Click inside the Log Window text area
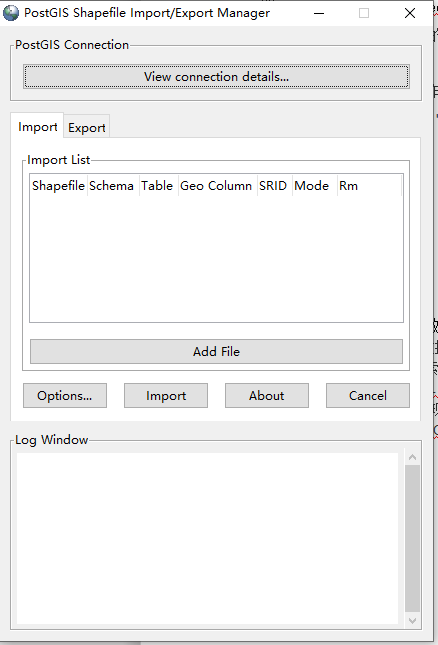This screenshot has height=645, width=438. 207,538
